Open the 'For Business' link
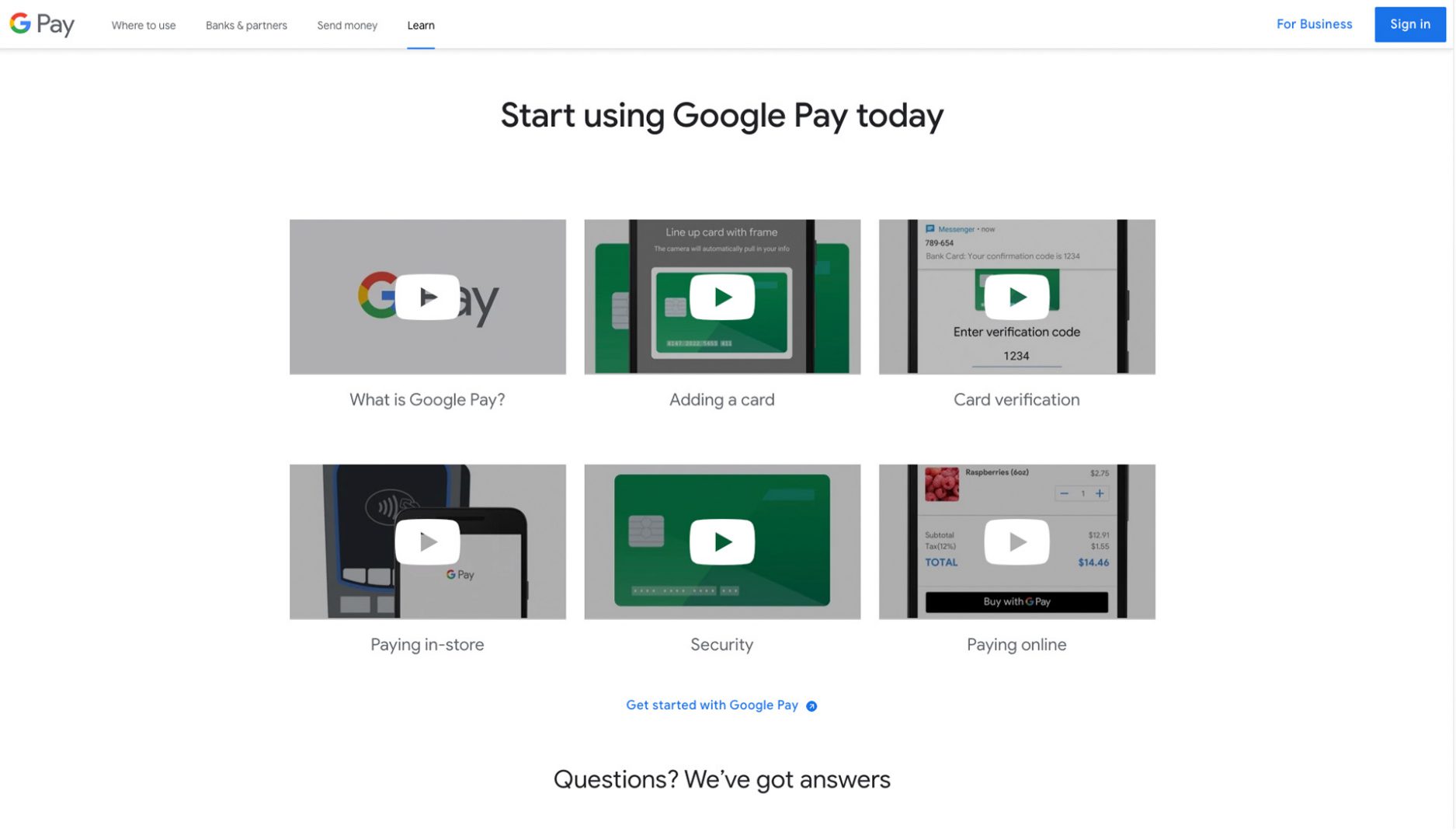 [1314, 24]
